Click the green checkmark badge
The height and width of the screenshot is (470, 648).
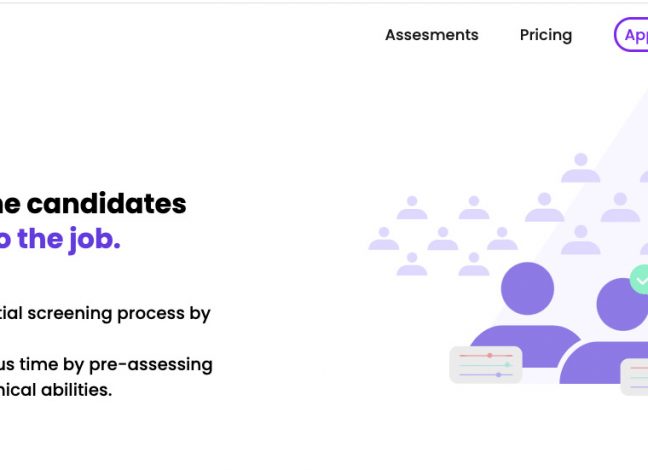click(640, 280)
